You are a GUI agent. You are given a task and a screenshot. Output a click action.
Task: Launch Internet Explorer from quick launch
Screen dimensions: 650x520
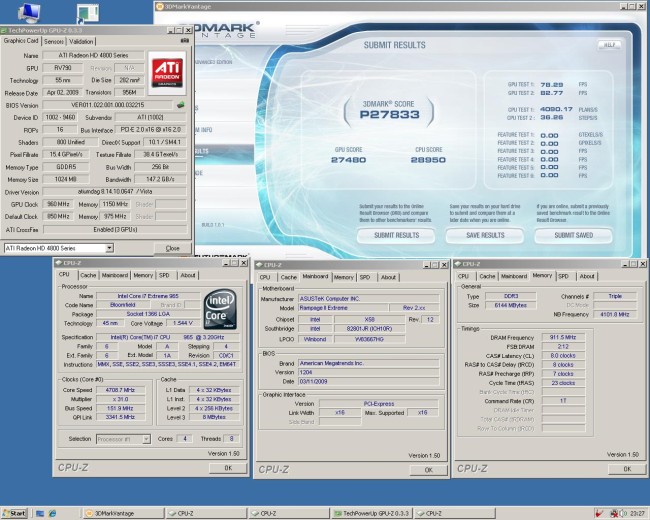pos(52,513)
